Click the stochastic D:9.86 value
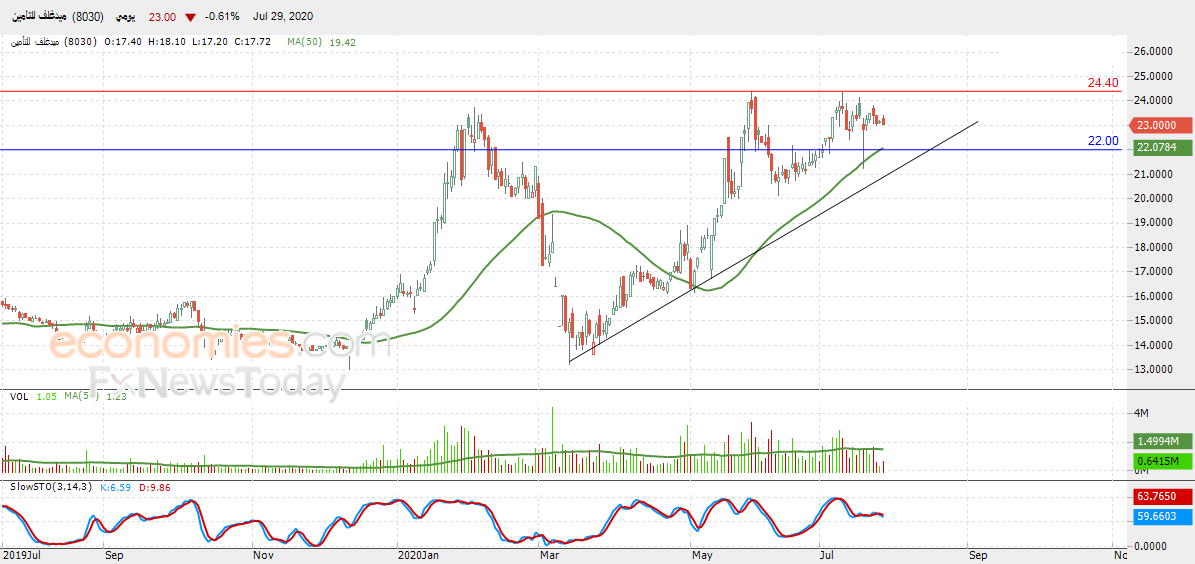The height and width of the screenshot is (564, 1195). (156, 486)
